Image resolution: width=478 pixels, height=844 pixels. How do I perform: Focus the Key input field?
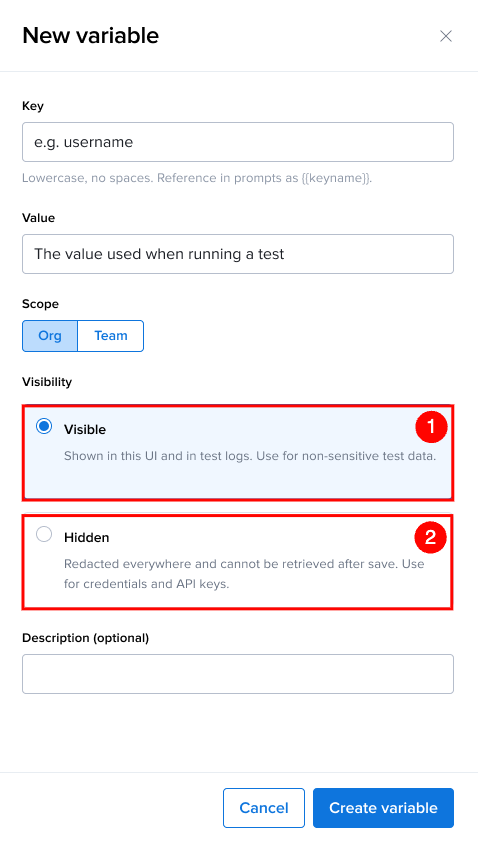pyautogui.click(x=238, y=142)
